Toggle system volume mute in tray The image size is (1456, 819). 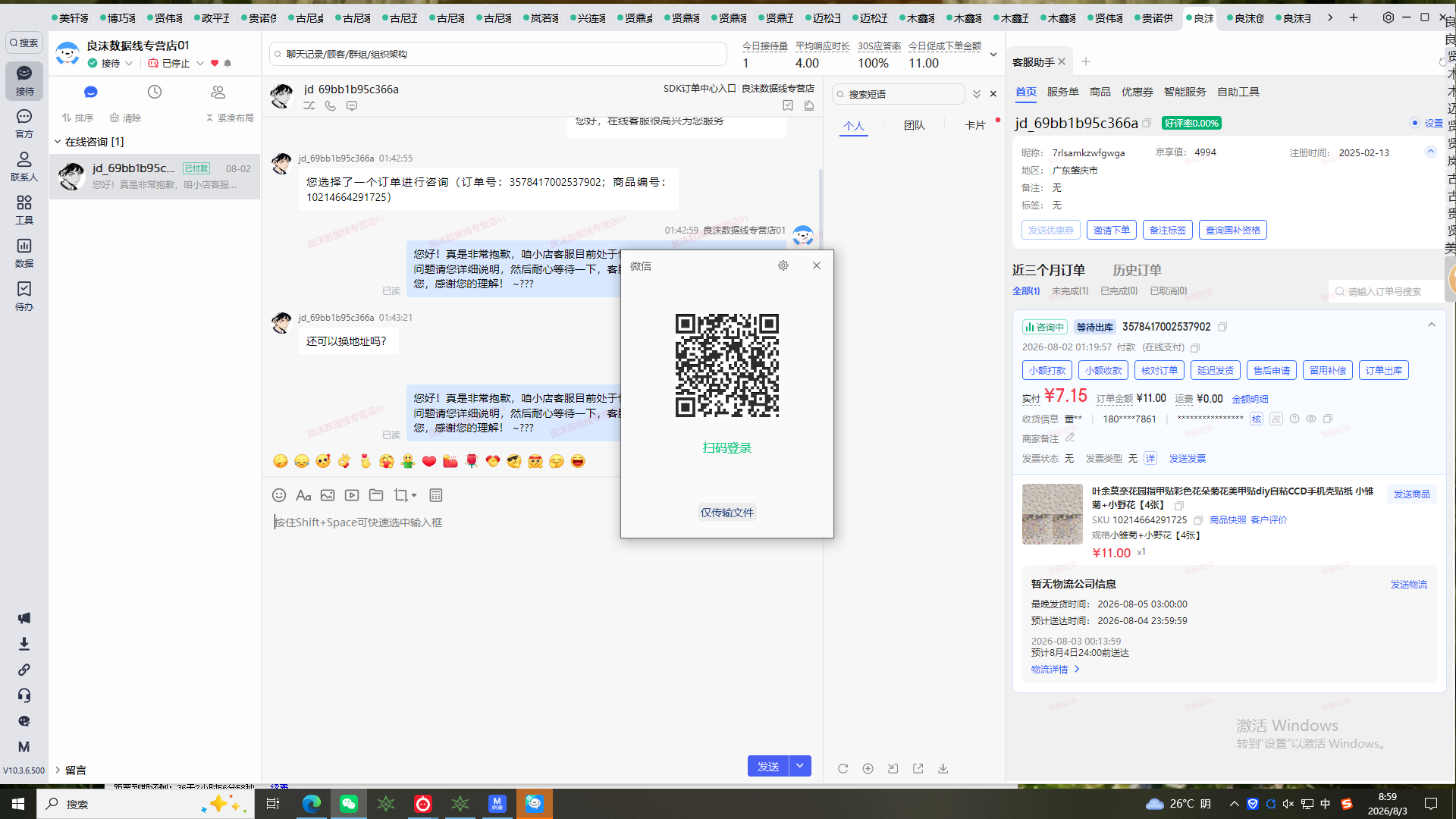click(x=1288, y=804)
